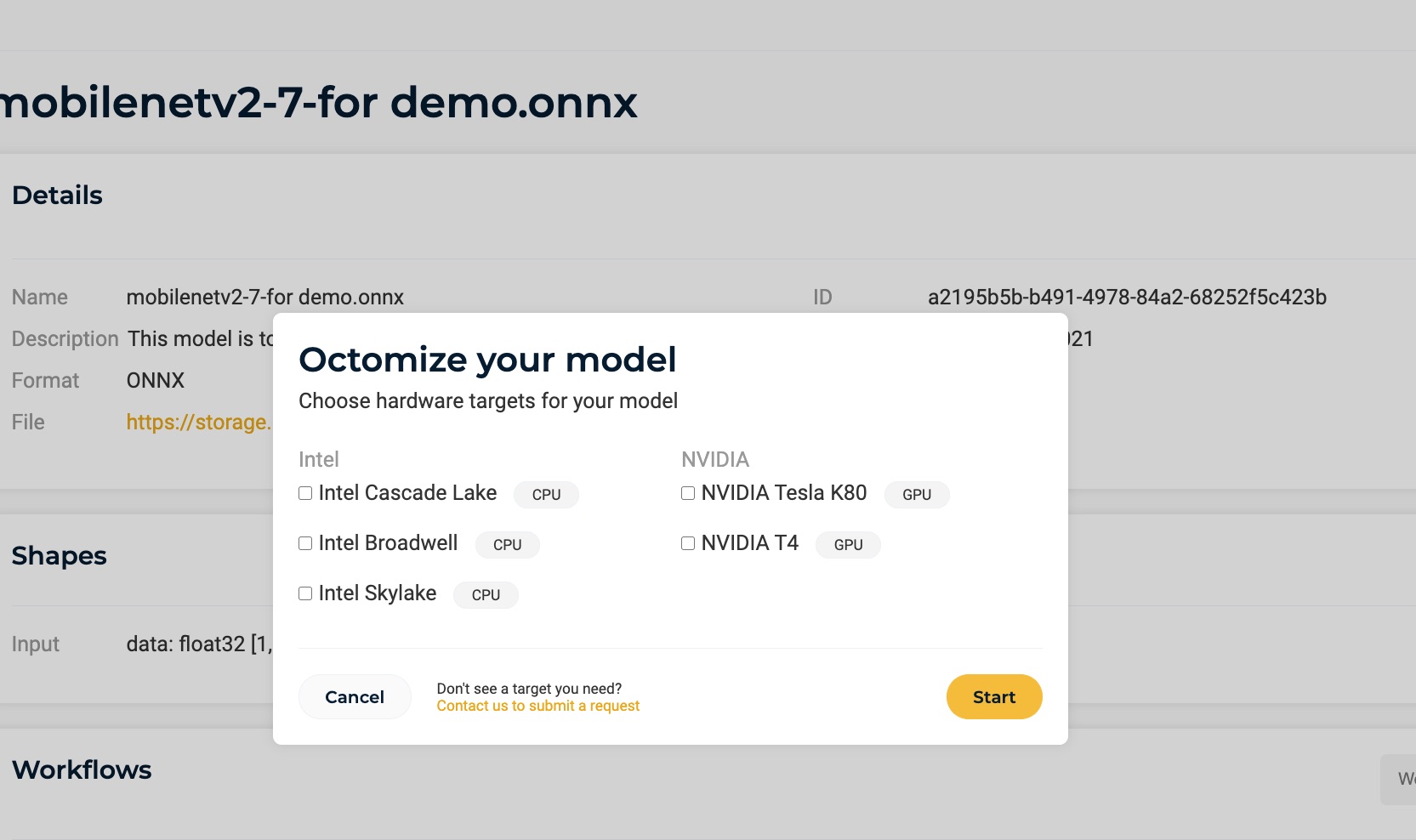The width and height of the screenshot is (1416, 840).
Task: Cancel the Octomize dialog
Action: (x=355, y=697)
